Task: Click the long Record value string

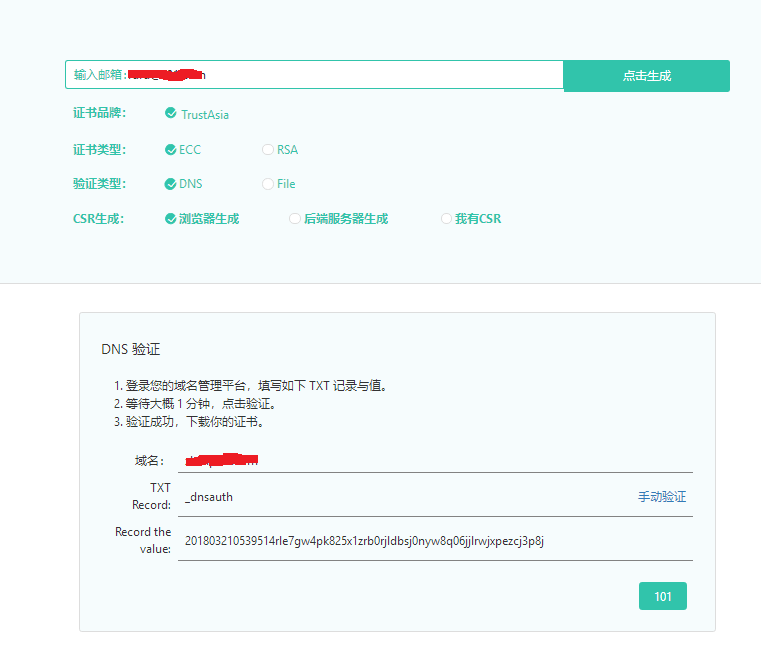Action: point(364,541)
